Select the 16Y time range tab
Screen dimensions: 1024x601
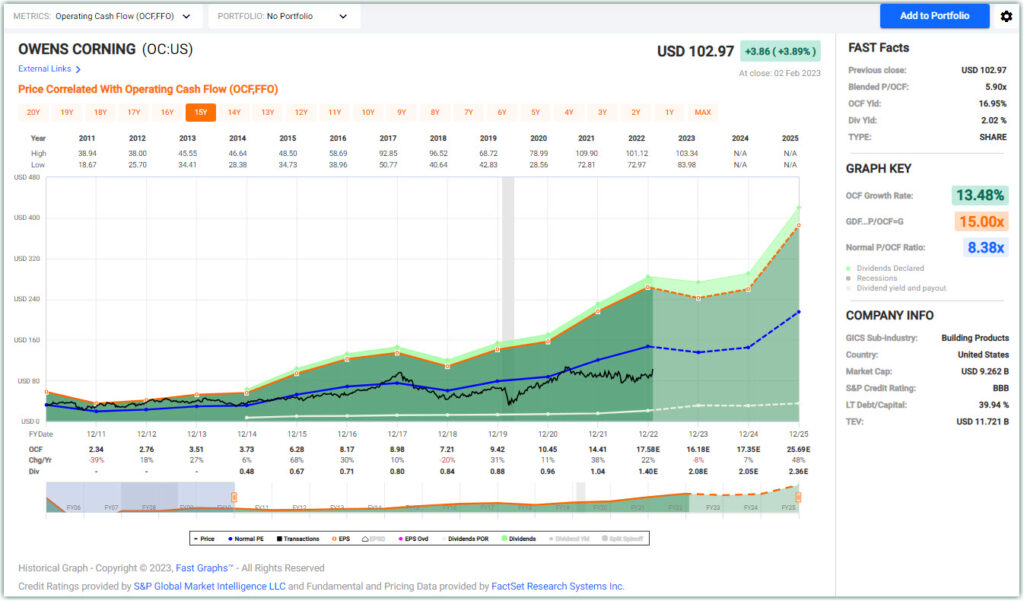point(167,112)
